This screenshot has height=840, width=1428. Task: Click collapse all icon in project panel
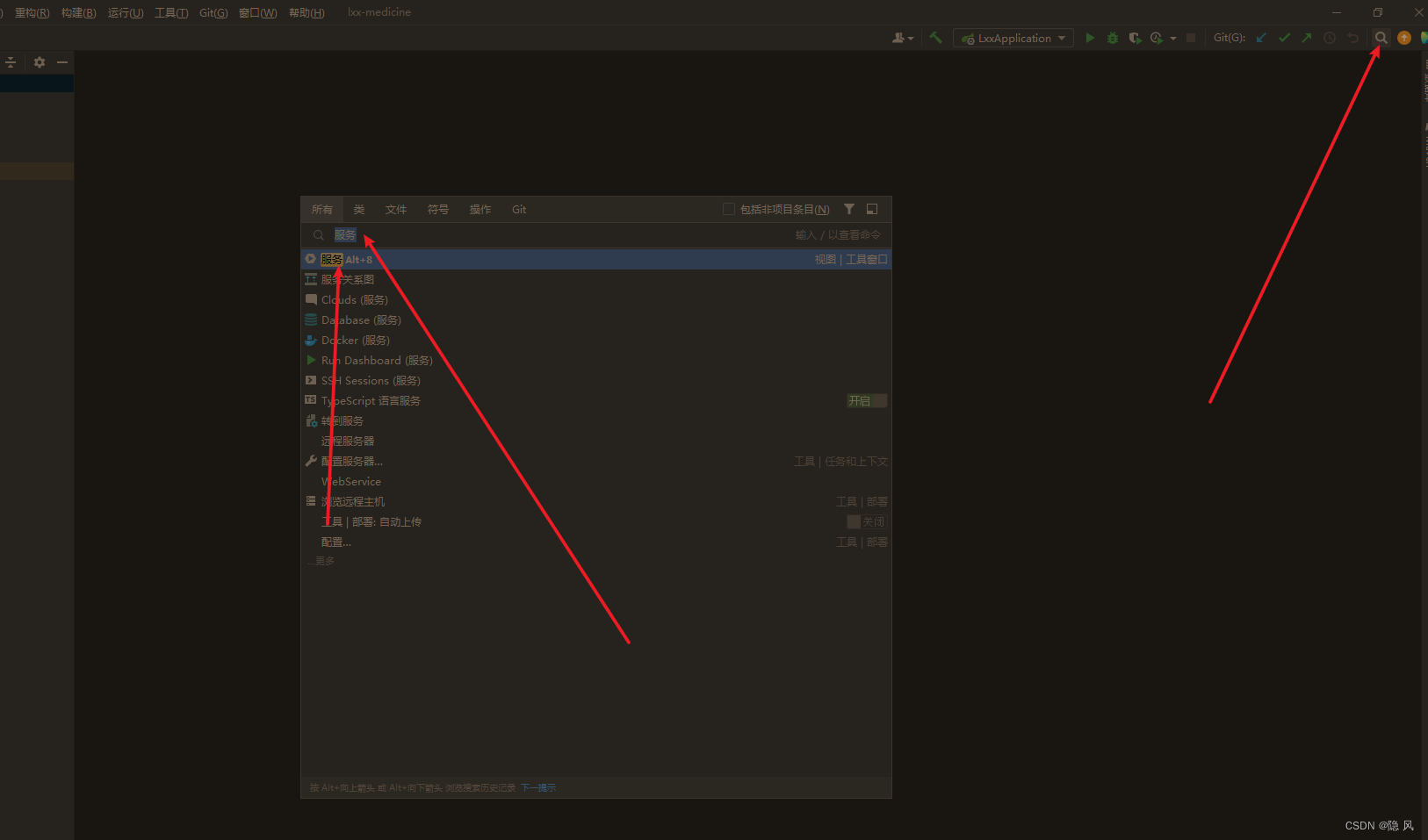click(x=11, y=62)
